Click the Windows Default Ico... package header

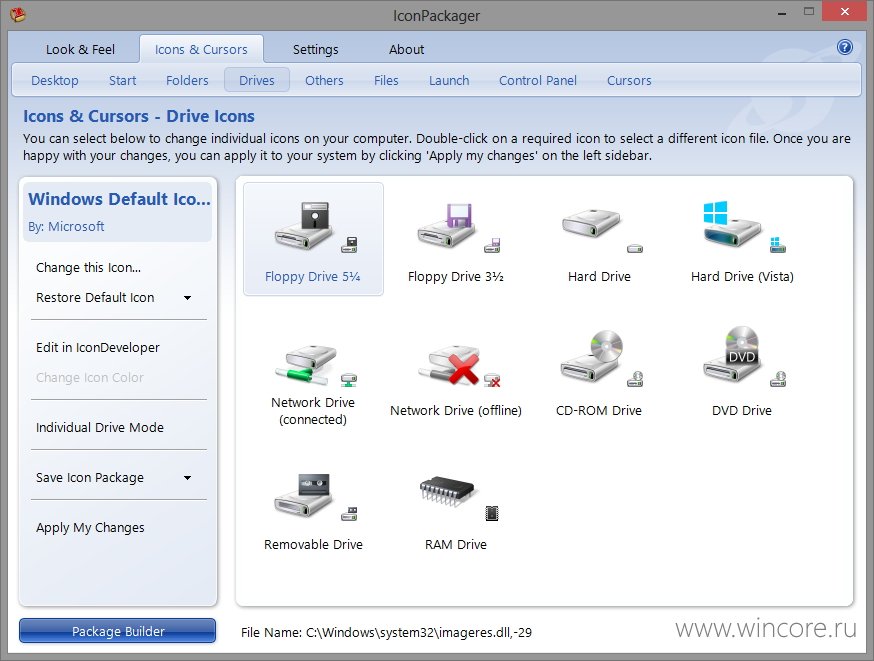point(119,199)
